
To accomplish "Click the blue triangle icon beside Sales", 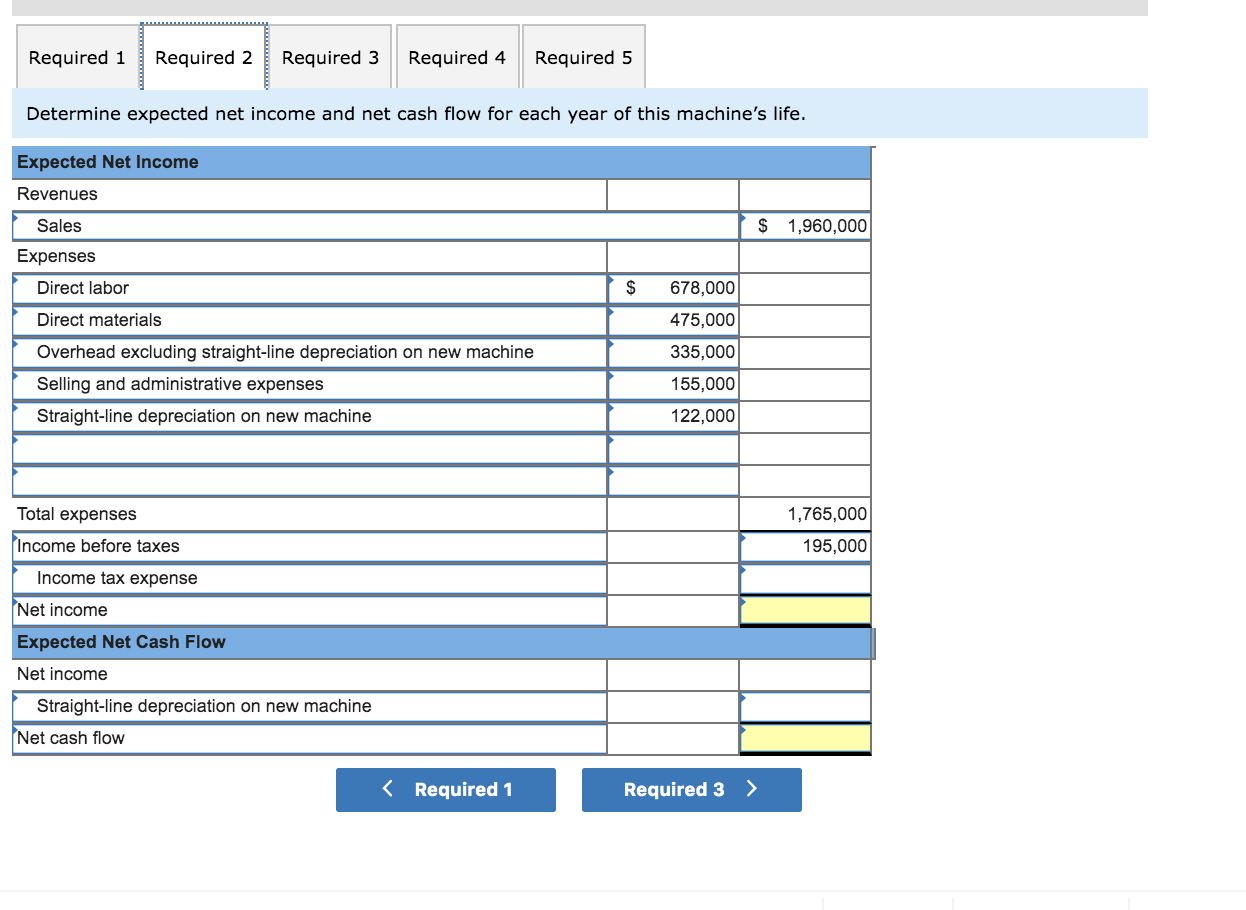I will [x=14, y=218].
